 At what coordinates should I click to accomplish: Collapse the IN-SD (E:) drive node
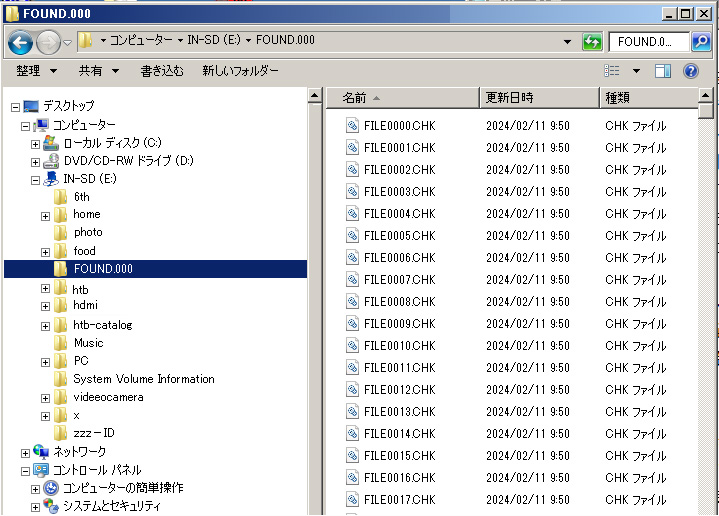click(35, 180)
